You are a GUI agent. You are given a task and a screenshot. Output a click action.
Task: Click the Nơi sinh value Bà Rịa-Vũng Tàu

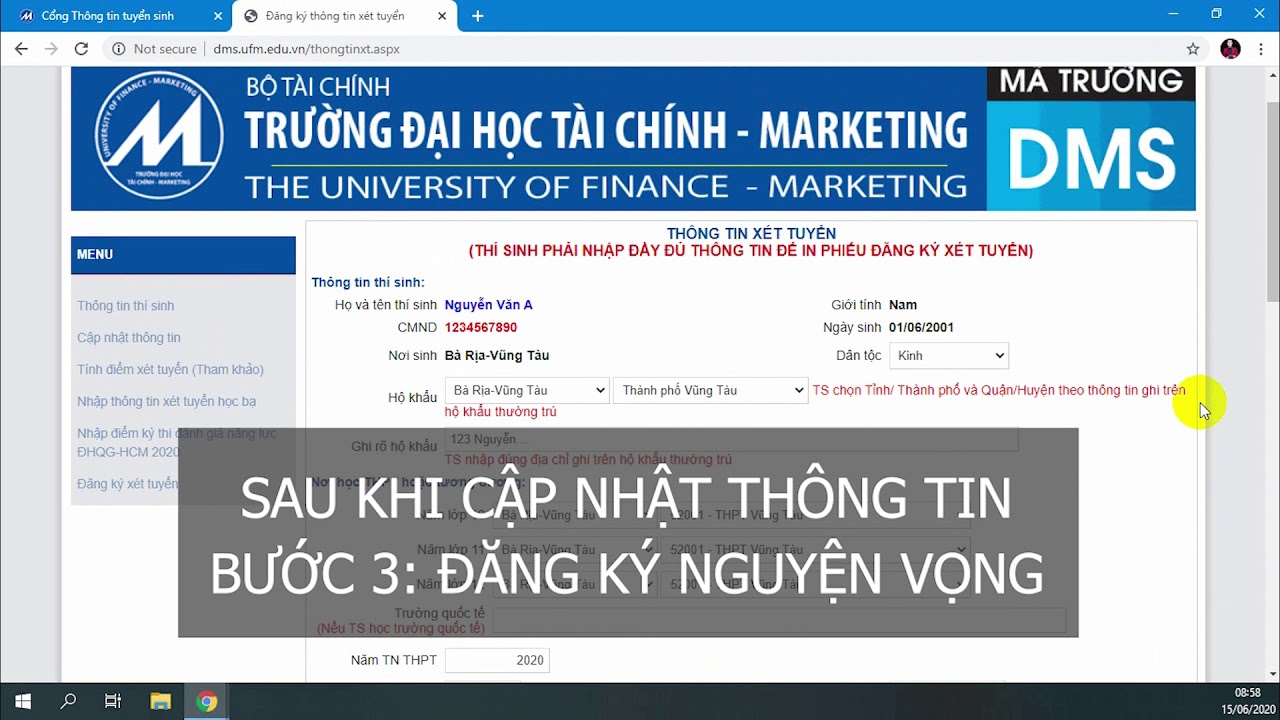point(497,356)
